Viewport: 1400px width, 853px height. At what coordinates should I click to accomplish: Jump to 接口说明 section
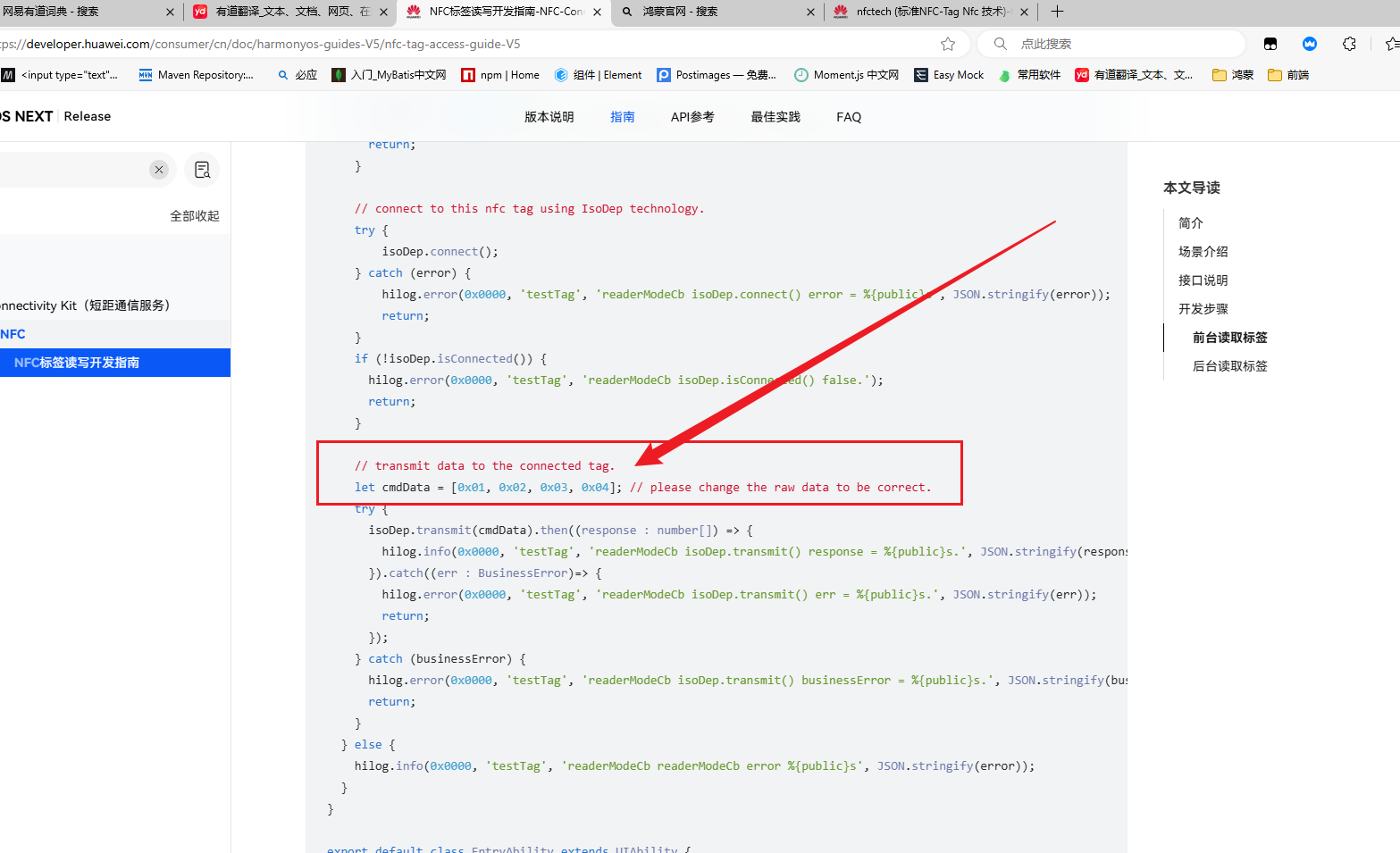[1203, 280]
